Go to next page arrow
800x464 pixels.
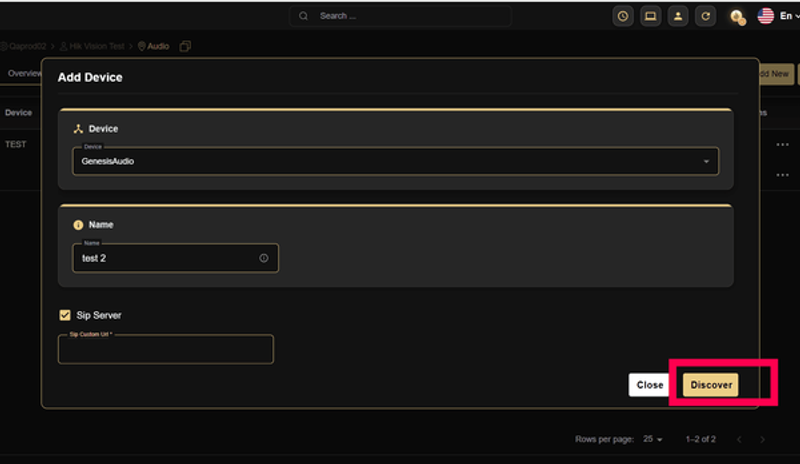point(762,439)
